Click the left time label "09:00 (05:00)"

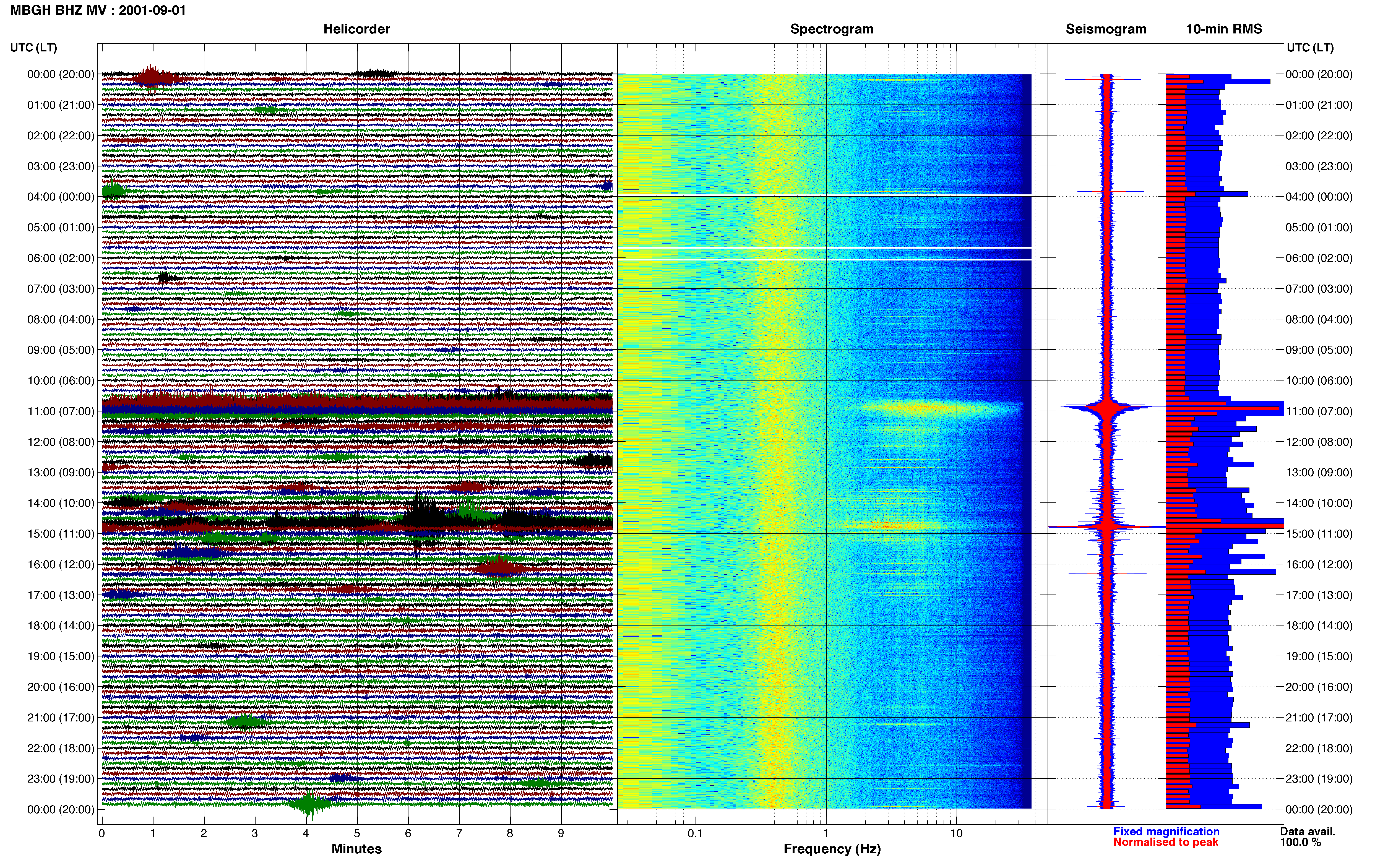[x=61, y=350]
